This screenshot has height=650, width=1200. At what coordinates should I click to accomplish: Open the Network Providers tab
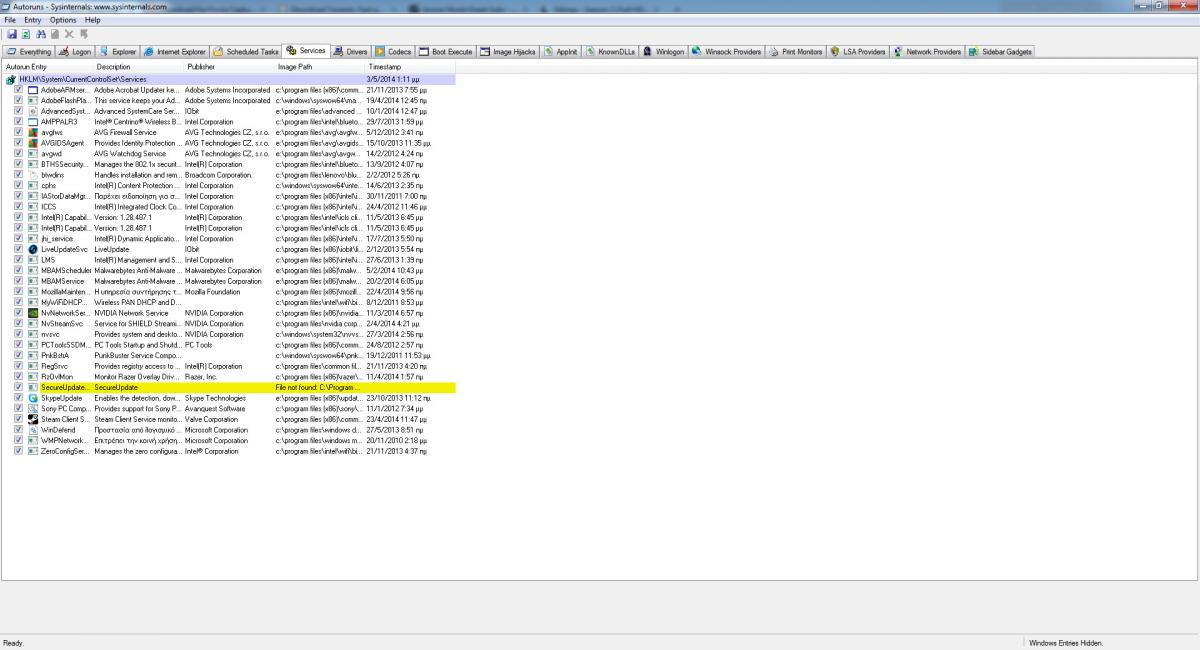pyautogui.click(x=928, y=51)
